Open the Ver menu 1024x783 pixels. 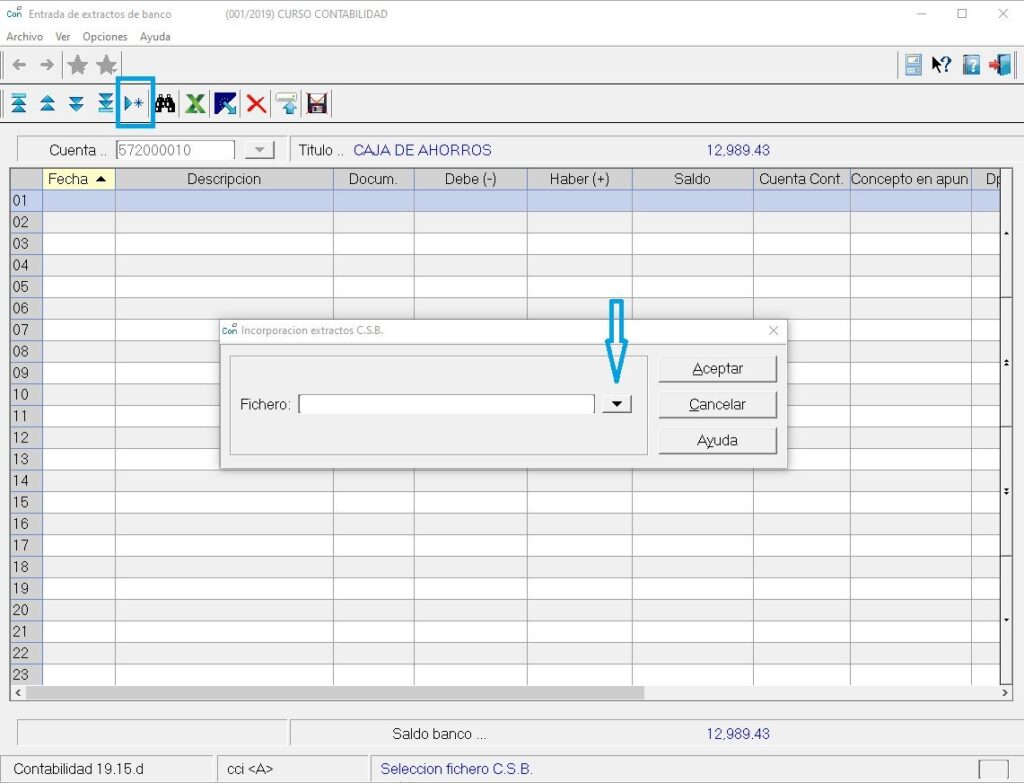pos(63,37)
